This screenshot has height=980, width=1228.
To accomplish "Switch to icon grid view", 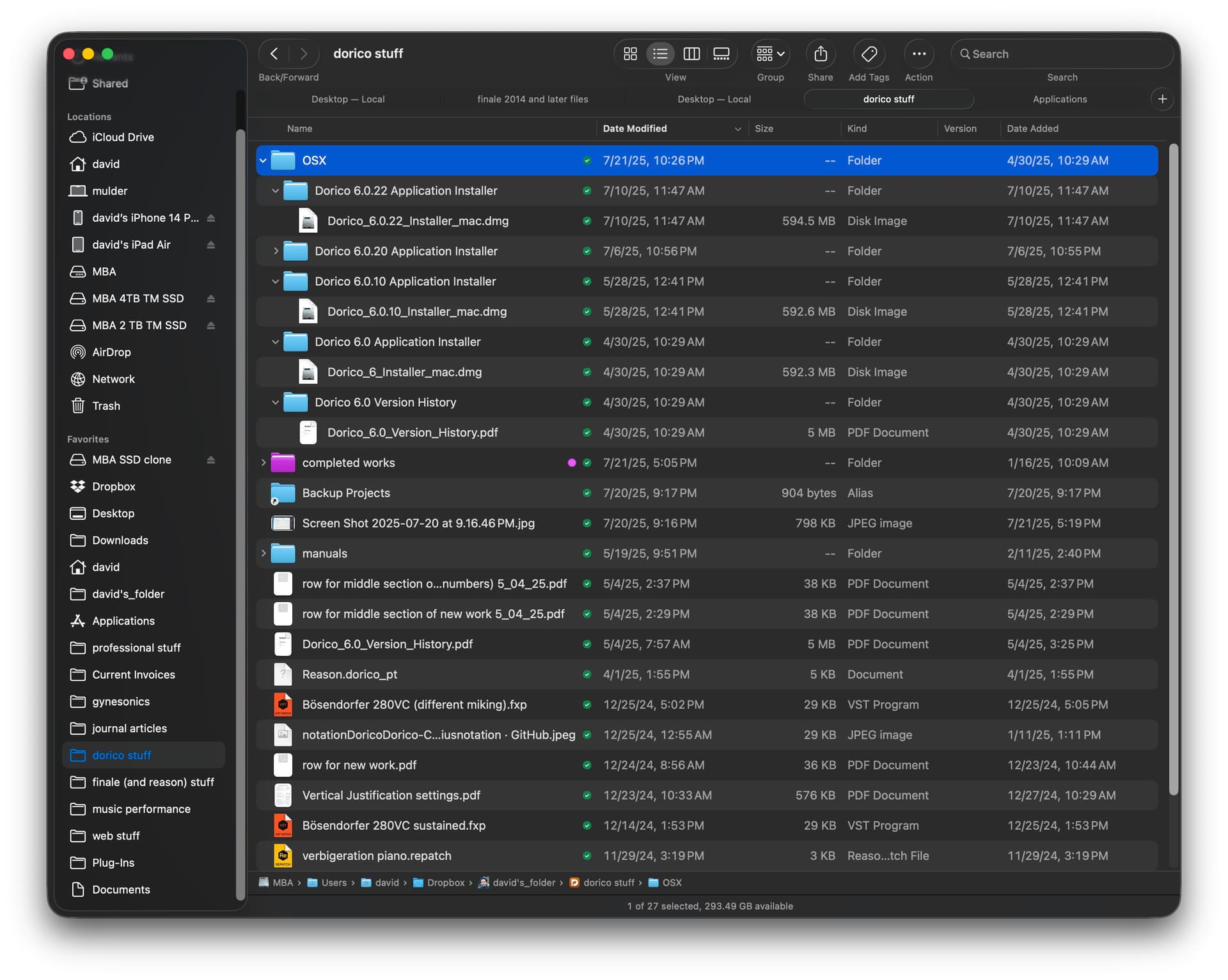I will pos(630,54).
